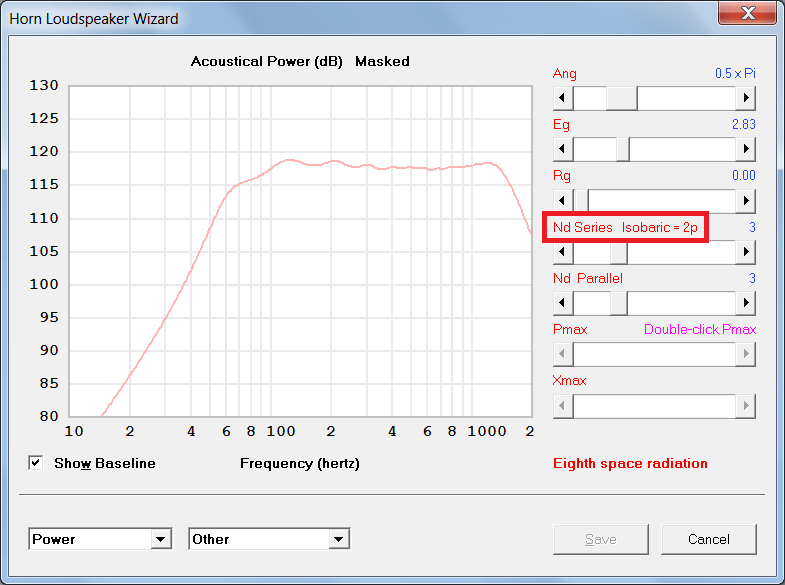Click the Rg value 0.00
785x585 pixels.
click(743, 176)
